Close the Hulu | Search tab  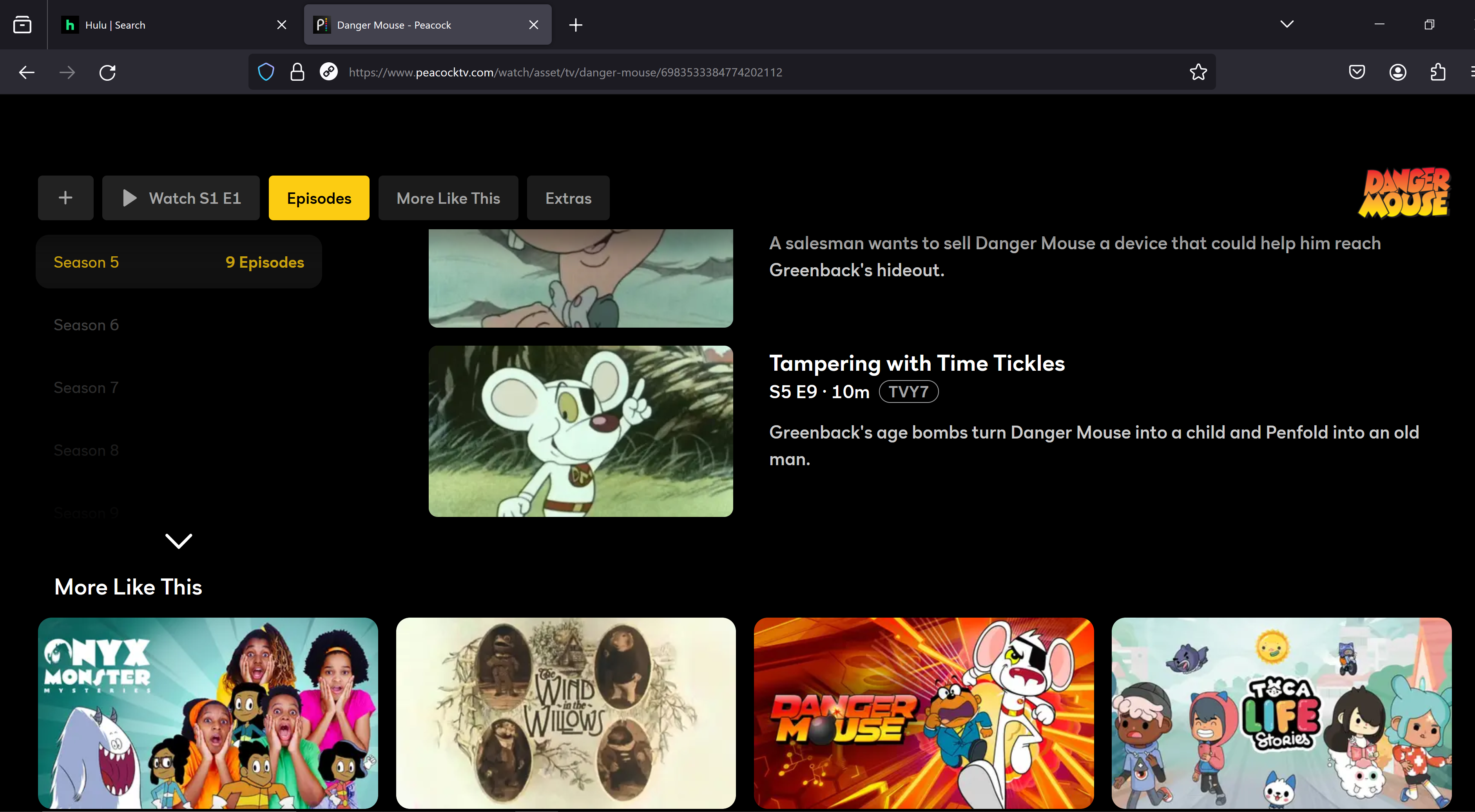[x=282, y=25]
